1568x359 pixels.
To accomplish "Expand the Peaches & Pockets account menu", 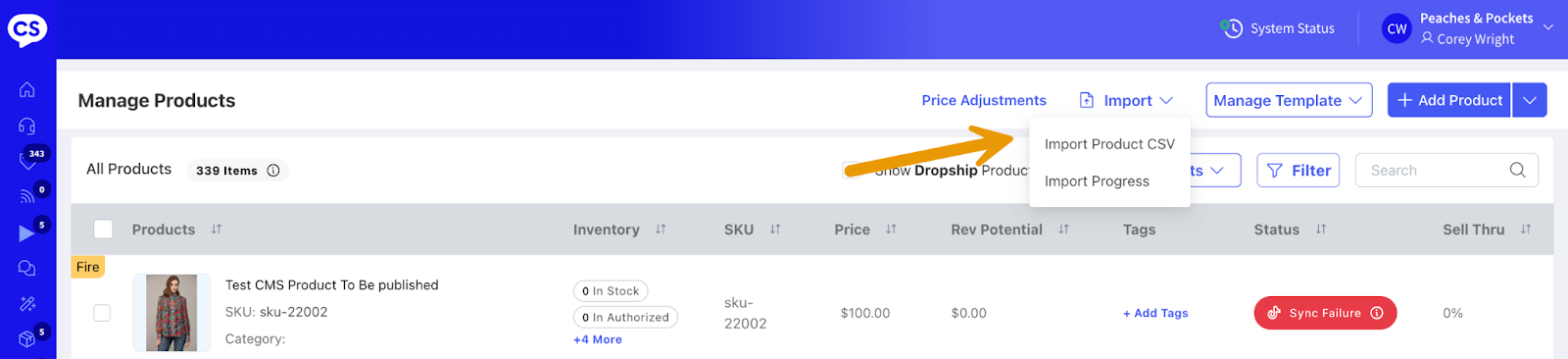I will coord(1548,27).
